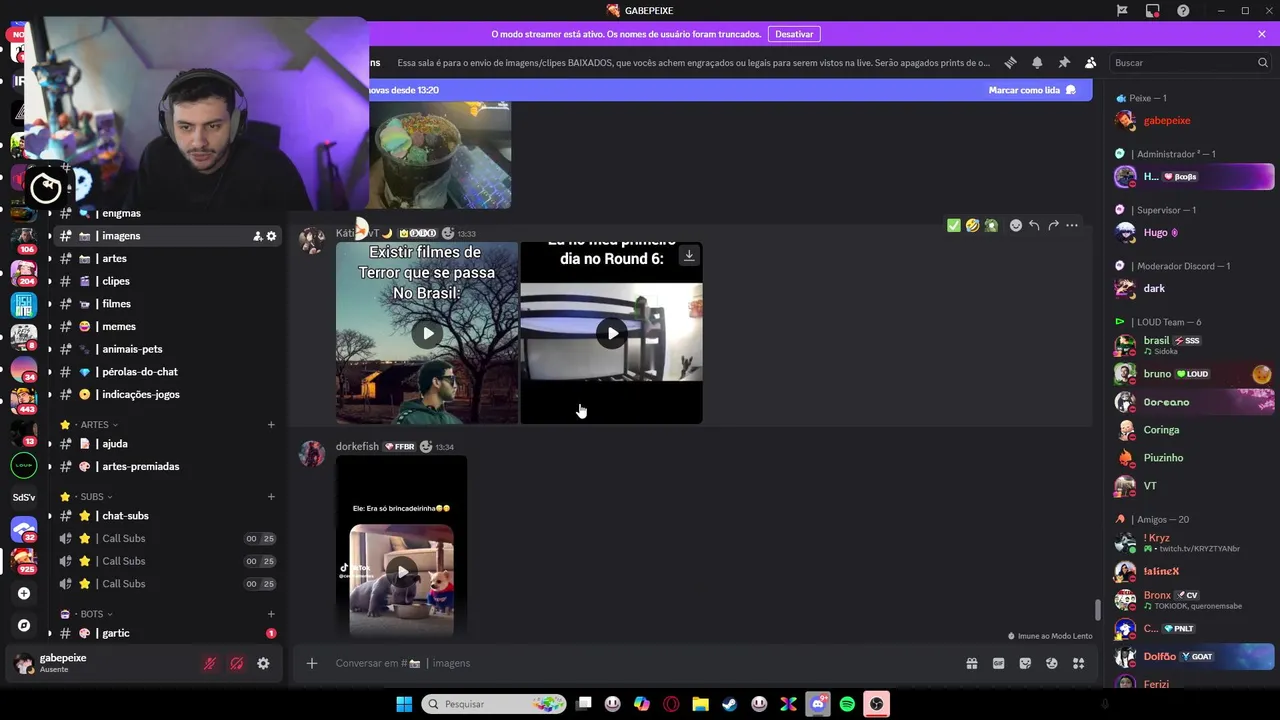The width and height of the screenshot is (1280, 720).
Task: Create a channel in BOTS category
Action: pyautogui.click(x=271, y=614)
